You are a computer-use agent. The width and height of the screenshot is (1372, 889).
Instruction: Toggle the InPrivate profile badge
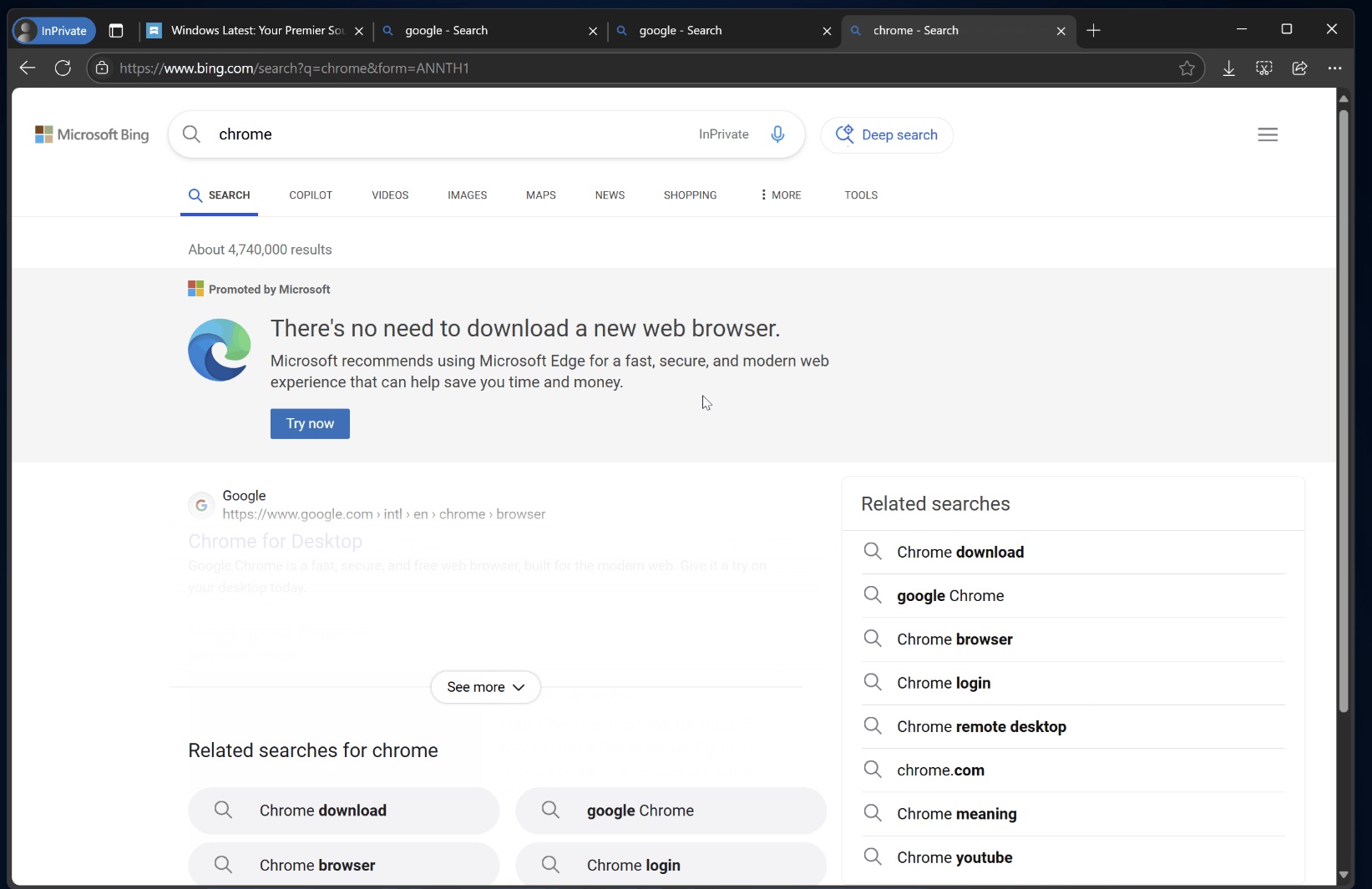click(53, 30)
